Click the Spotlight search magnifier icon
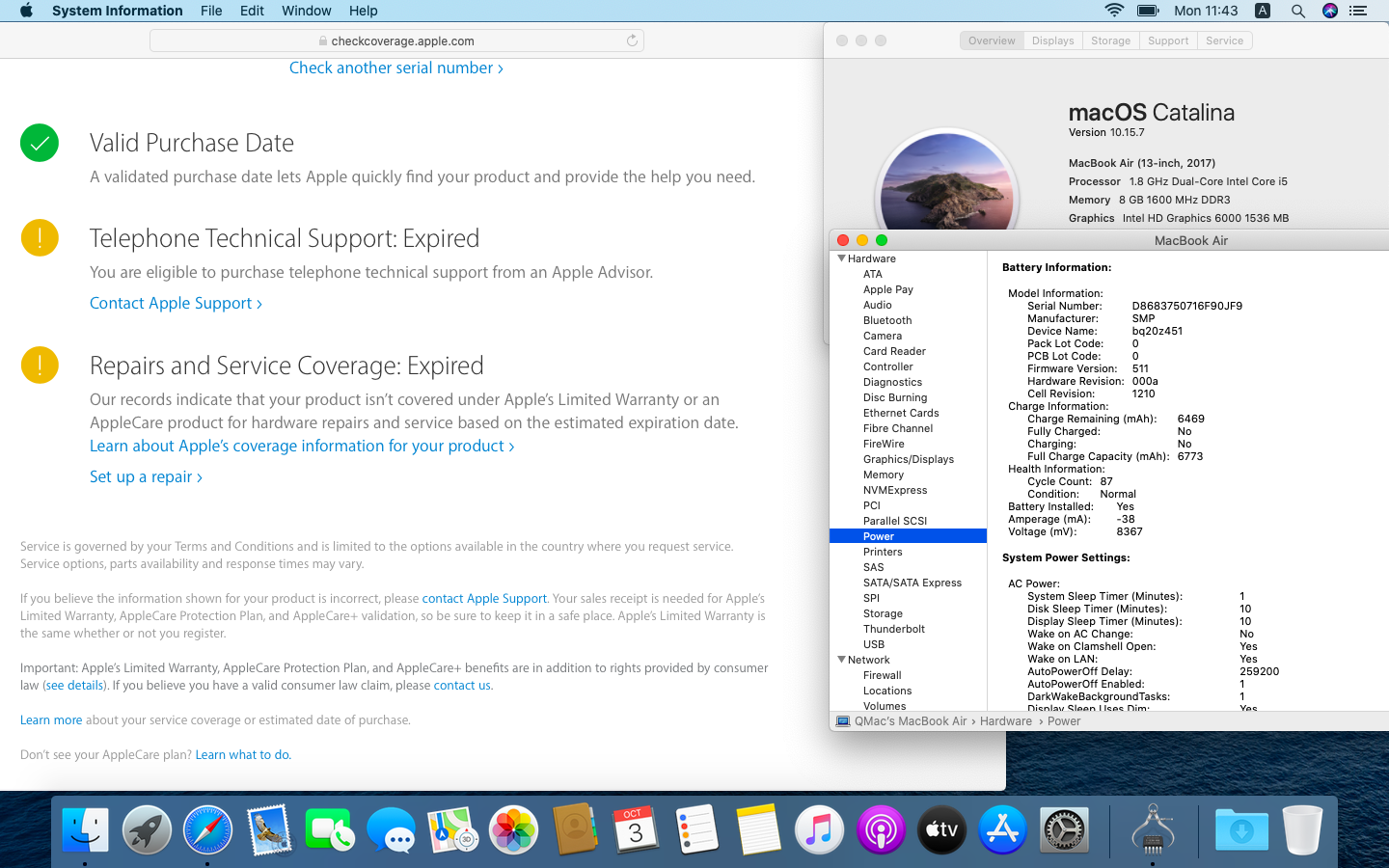This screenshot has height=868, width=1389. click(1297, 11)
